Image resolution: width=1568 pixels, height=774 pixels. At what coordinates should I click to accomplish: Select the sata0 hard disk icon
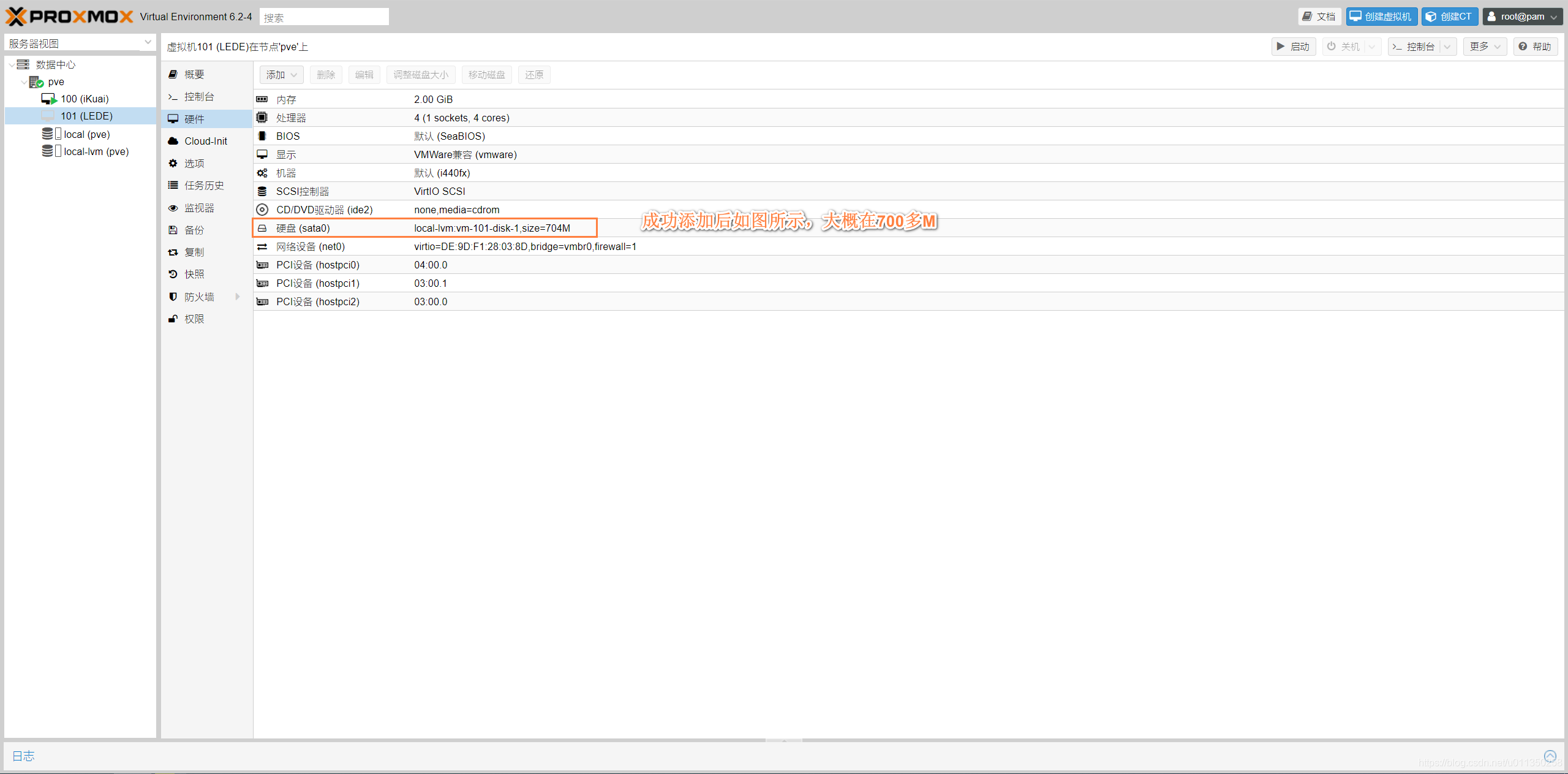[x=262, y=228]
